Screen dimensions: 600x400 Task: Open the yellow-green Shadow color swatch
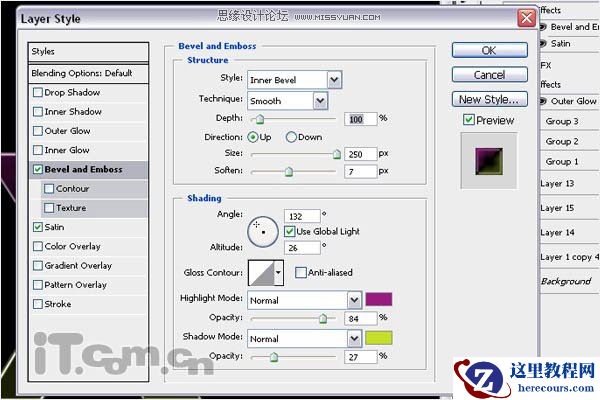coord(379,338)
